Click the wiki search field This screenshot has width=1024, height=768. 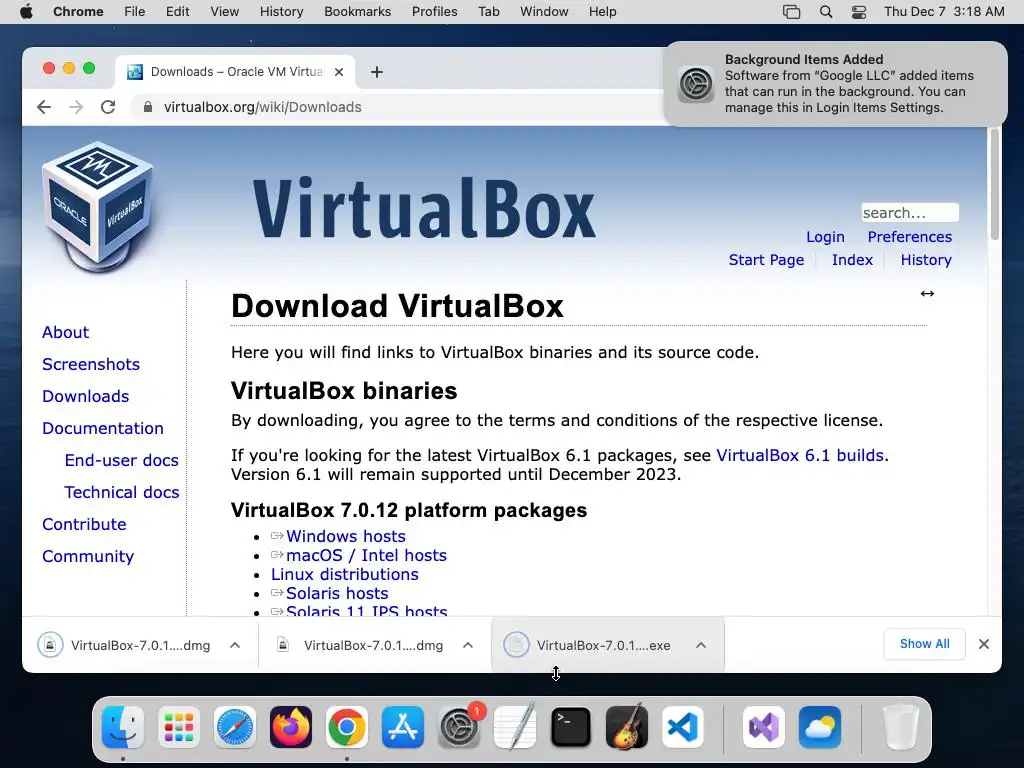tap(910, 213)
